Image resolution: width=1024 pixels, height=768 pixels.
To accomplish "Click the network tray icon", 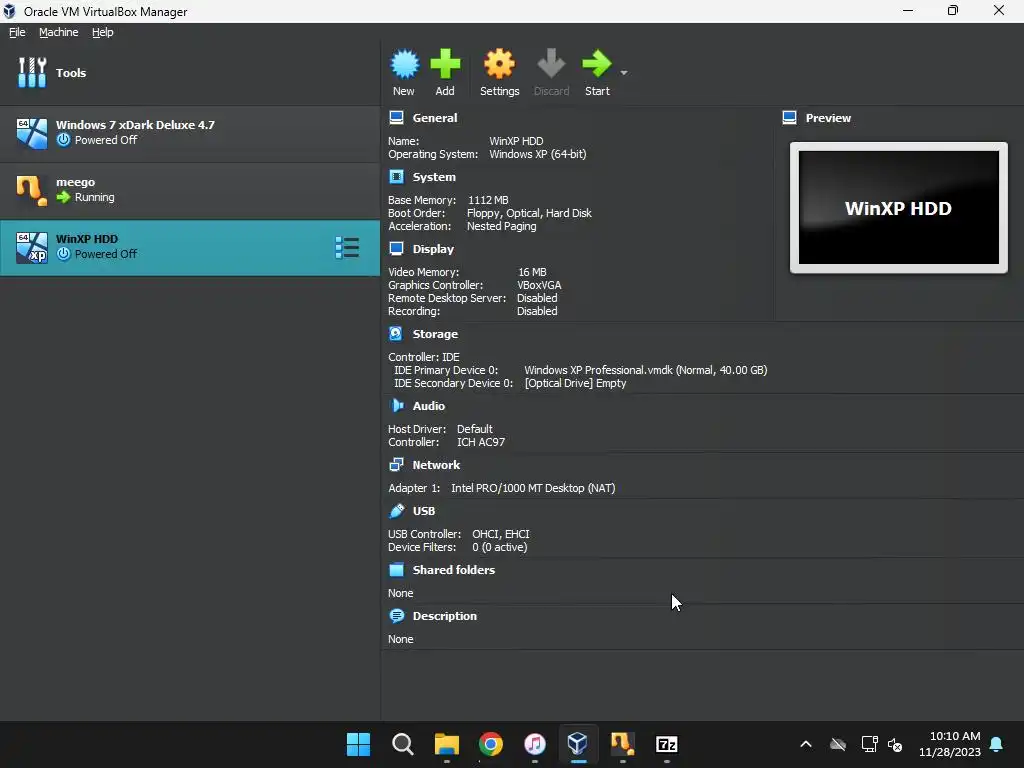I will tap(869, 744).
